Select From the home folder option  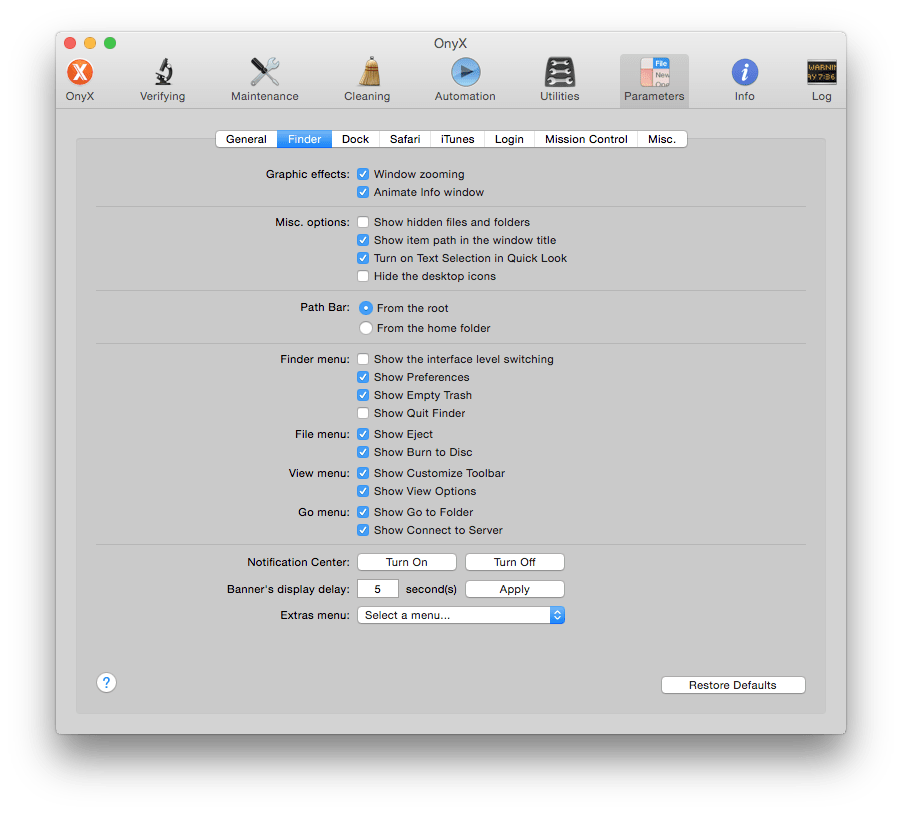[363, 327]
